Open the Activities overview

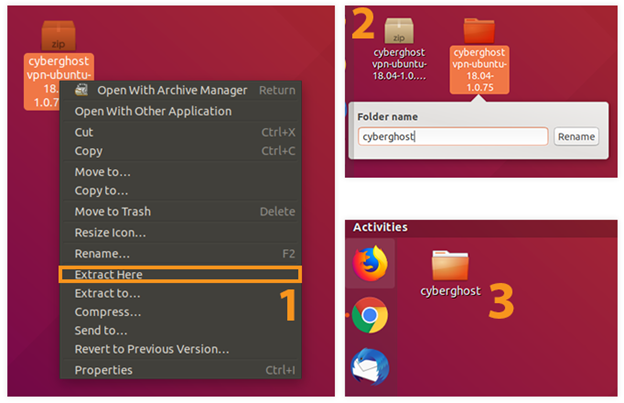(x=380, y=227)
